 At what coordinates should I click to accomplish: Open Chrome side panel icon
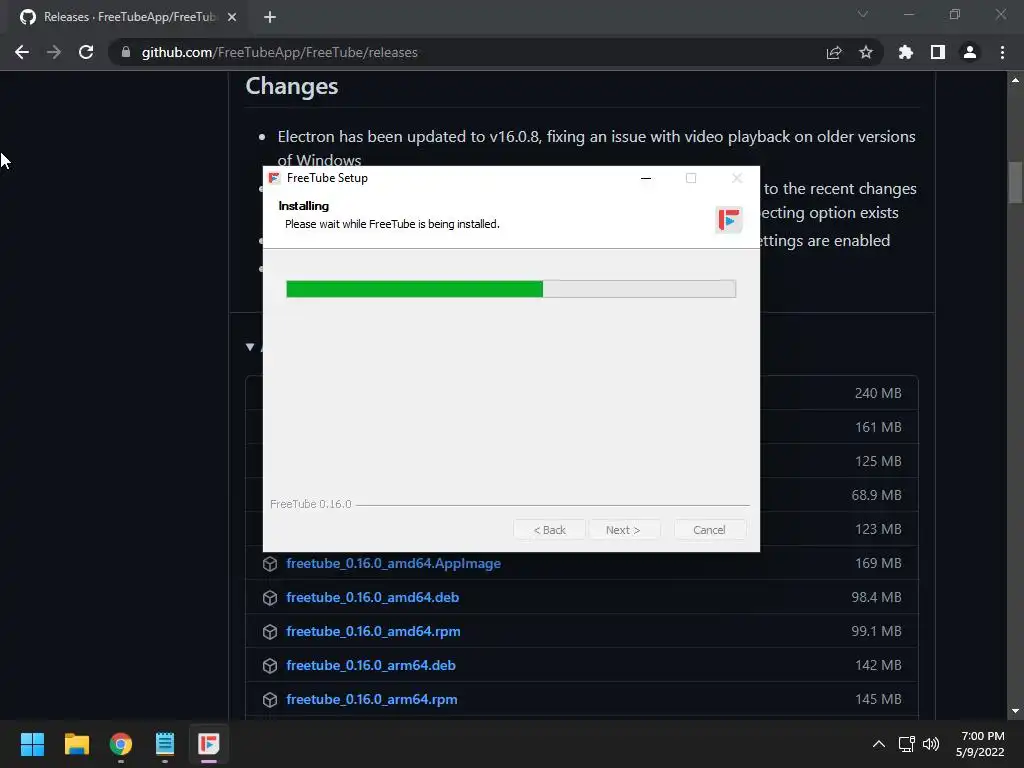(938, 52)
